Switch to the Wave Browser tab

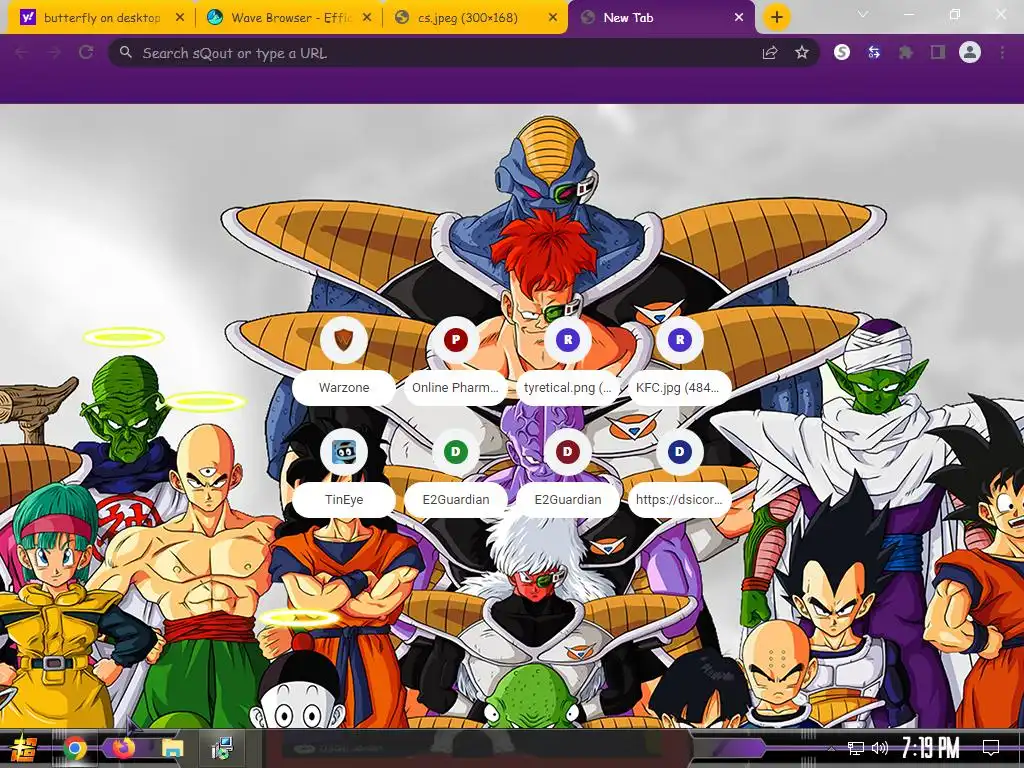click(288, 18)
